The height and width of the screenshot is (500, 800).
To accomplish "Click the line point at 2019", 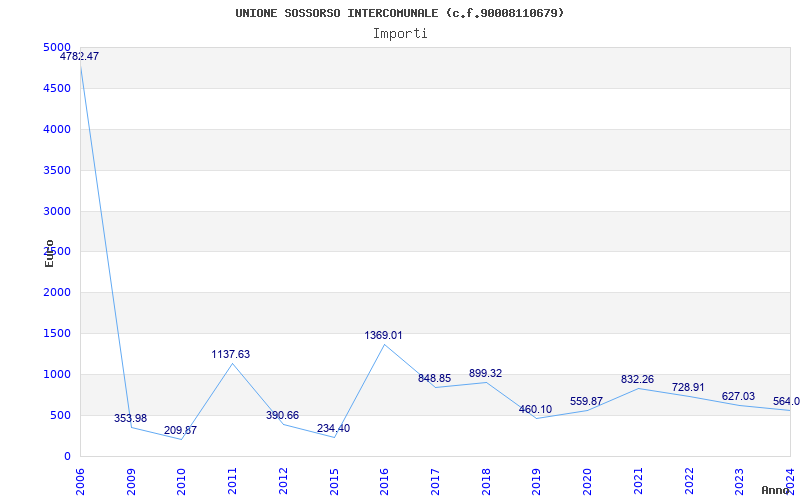I will coord(536,418).
